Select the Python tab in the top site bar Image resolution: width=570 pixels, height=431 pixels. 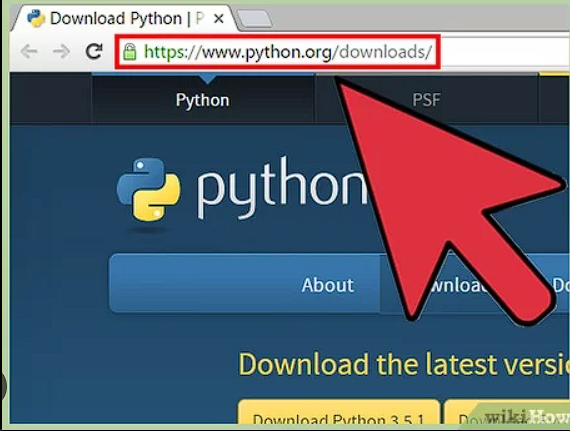point(202,100)
